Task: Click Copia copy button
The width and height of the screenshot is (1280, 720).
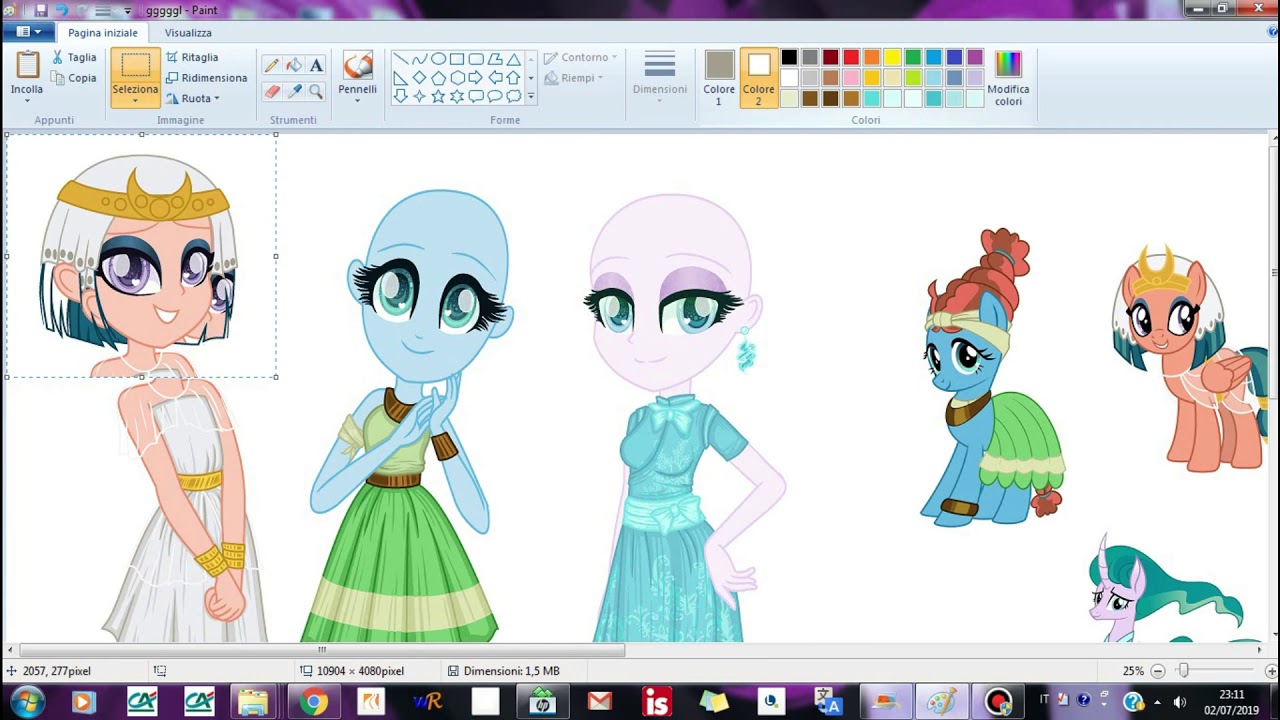Action: point(74,78)
